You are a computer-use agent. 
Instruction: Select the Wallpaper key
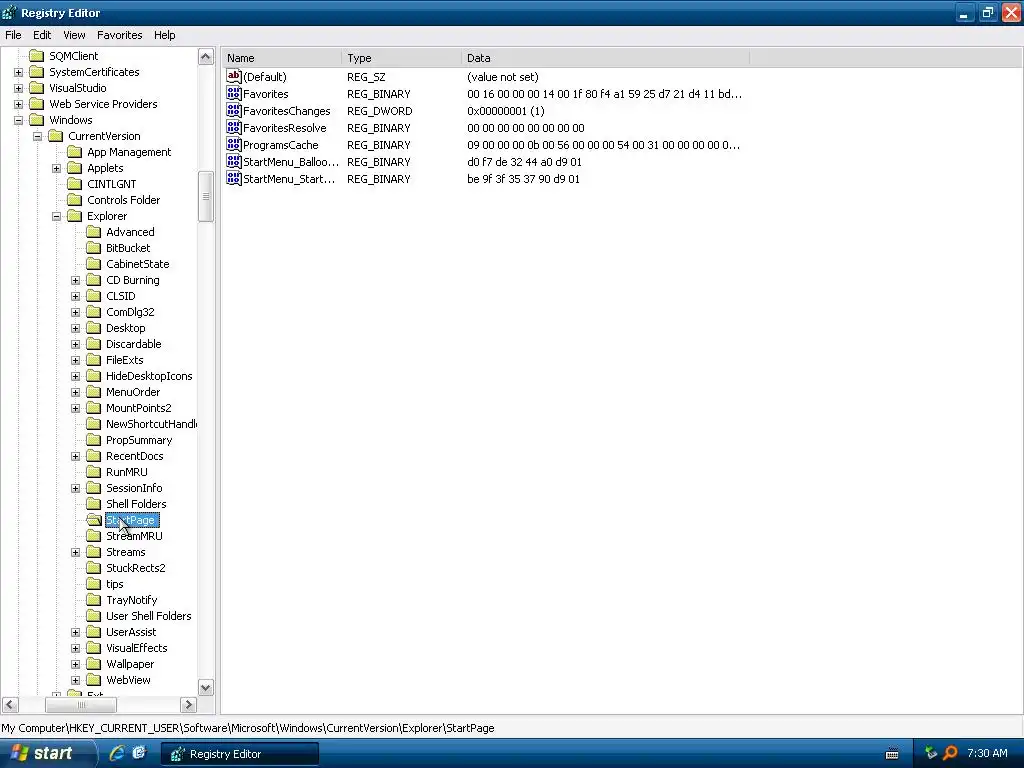130,664
